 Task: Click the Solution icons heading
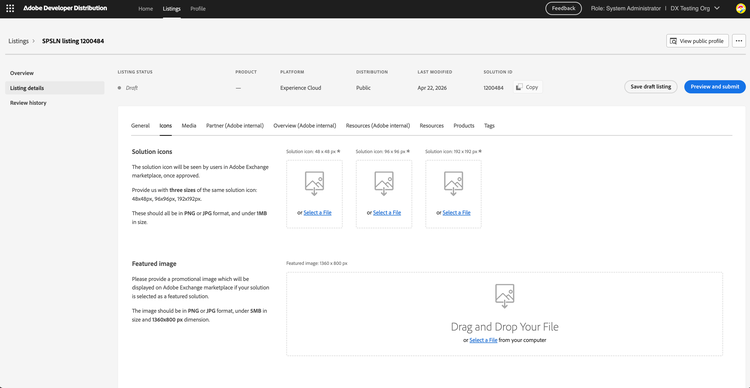(152, 152)
